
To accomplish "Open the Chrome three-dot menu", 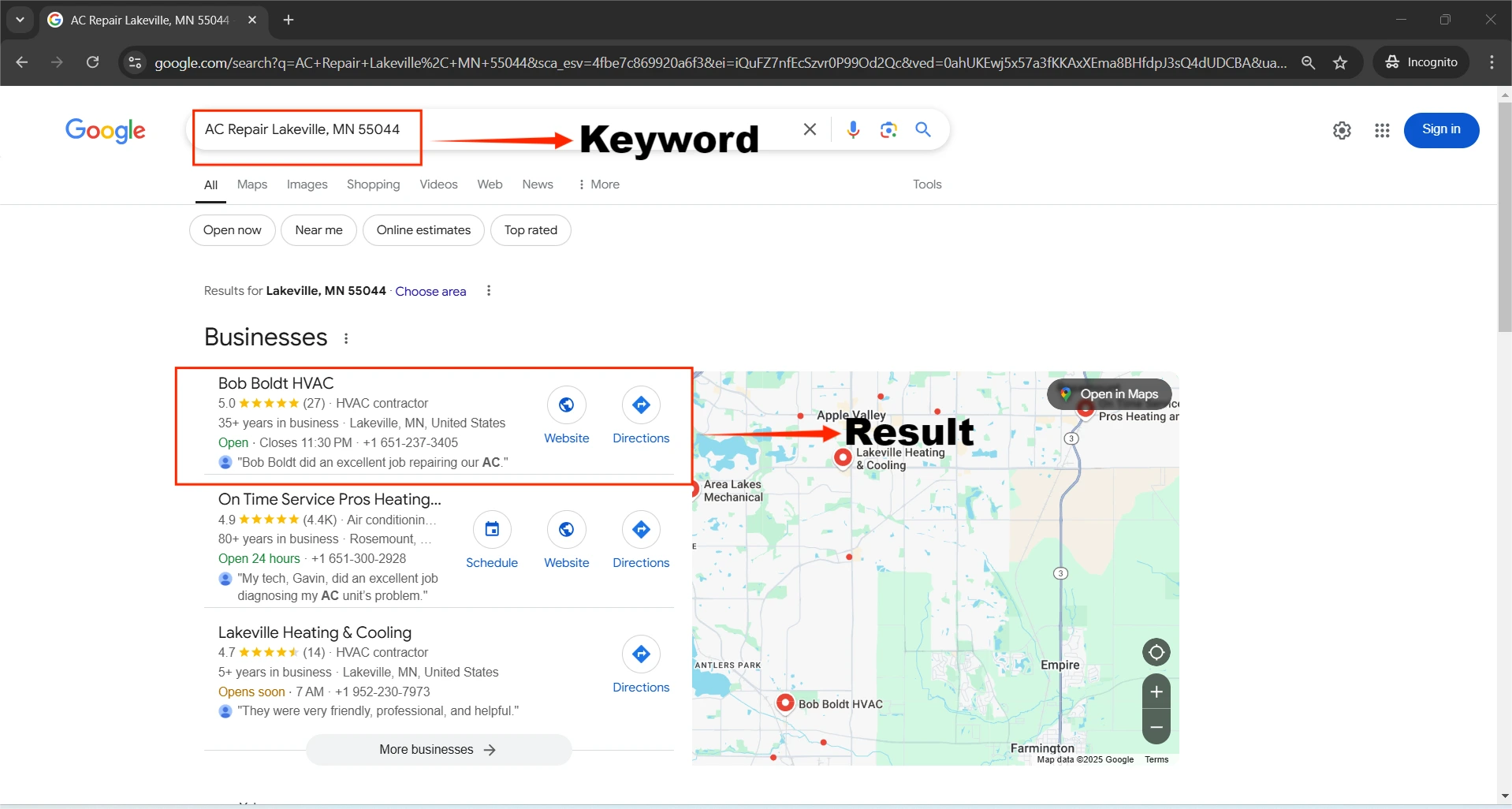I will (x=1492, y=62).
